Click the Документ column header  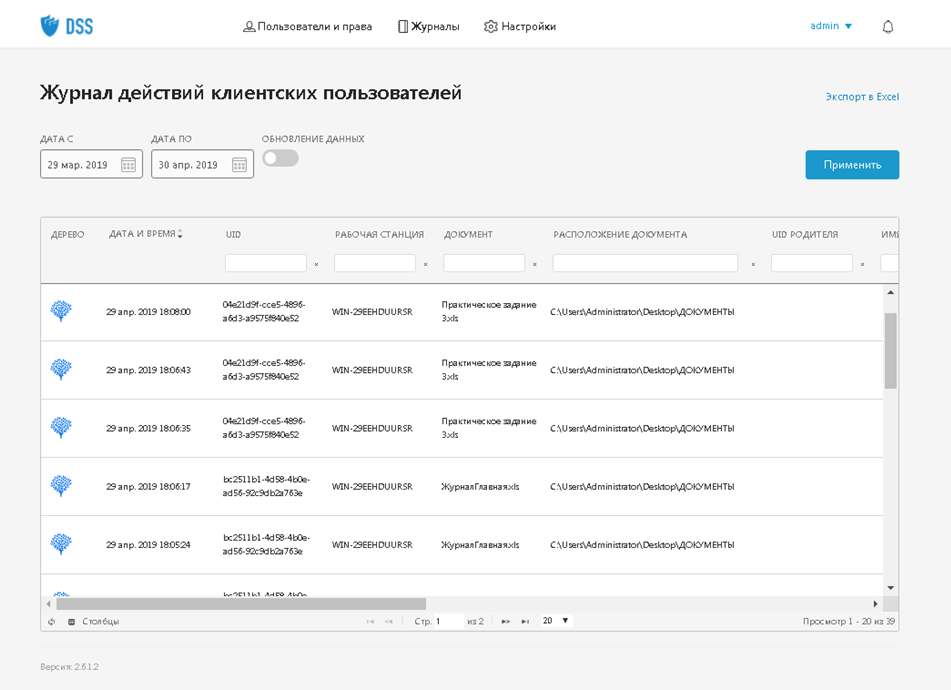point(468,235)
